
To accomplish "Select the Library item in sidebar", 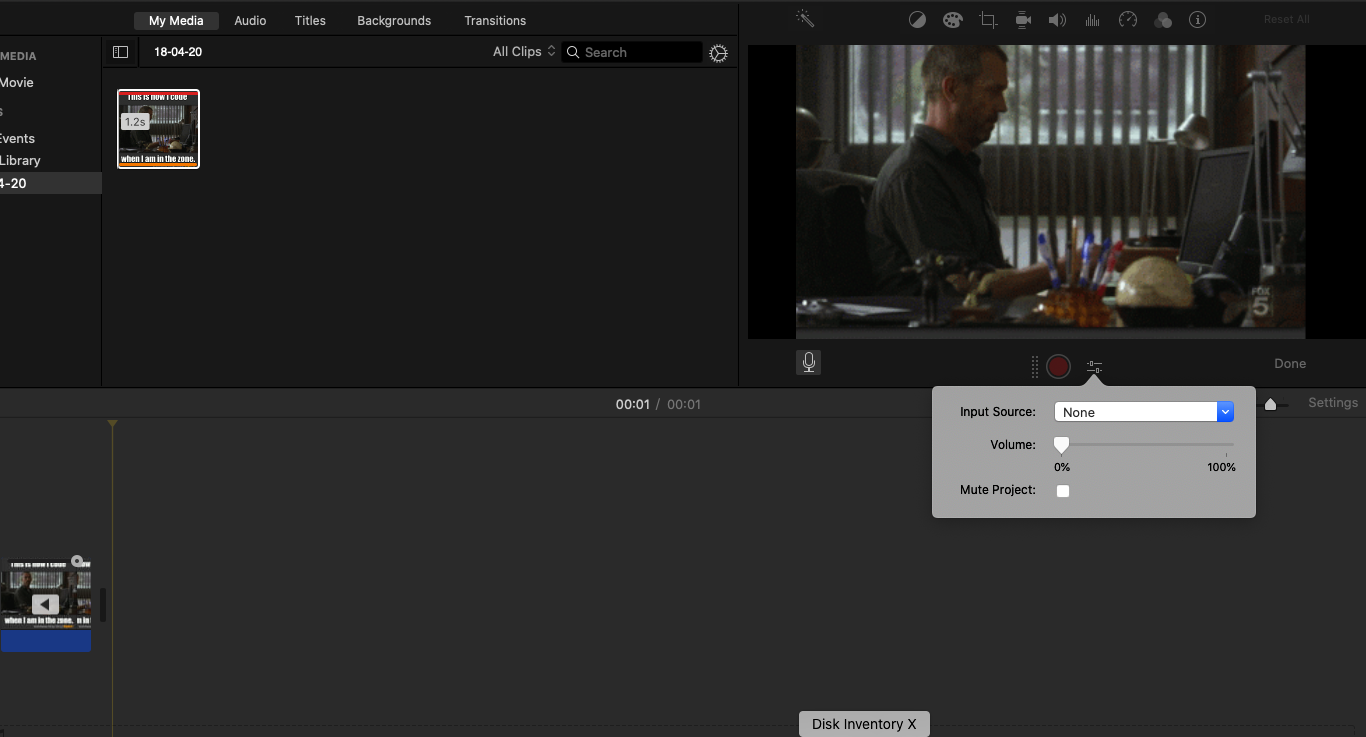I will [x=20, y=161].
